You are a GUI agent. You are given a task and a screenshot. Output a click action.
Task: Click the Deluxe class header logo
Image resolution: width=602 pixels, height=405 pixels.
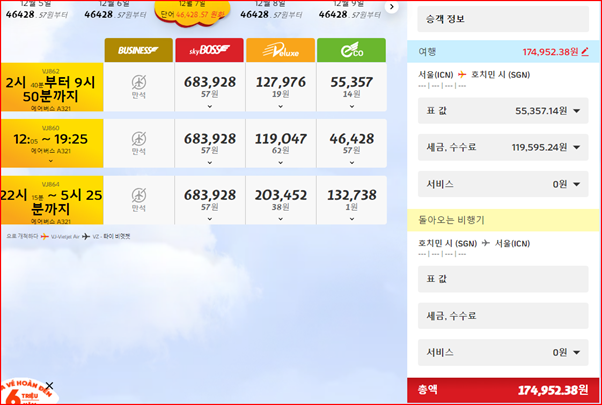(281, 50)
